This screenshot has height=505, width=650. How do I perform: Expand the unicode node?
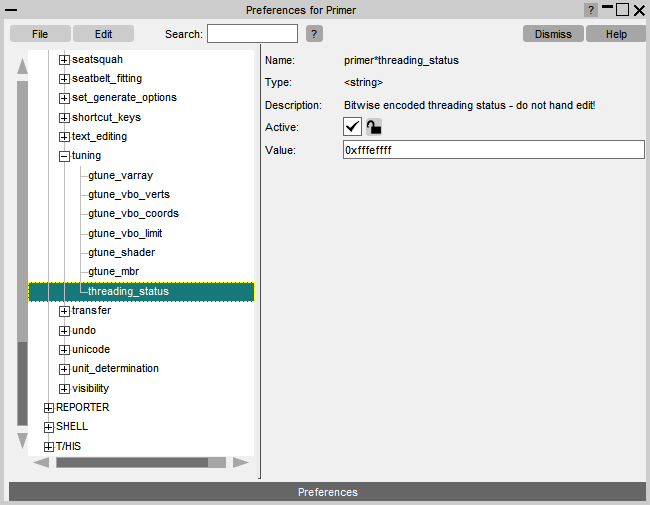64,350
